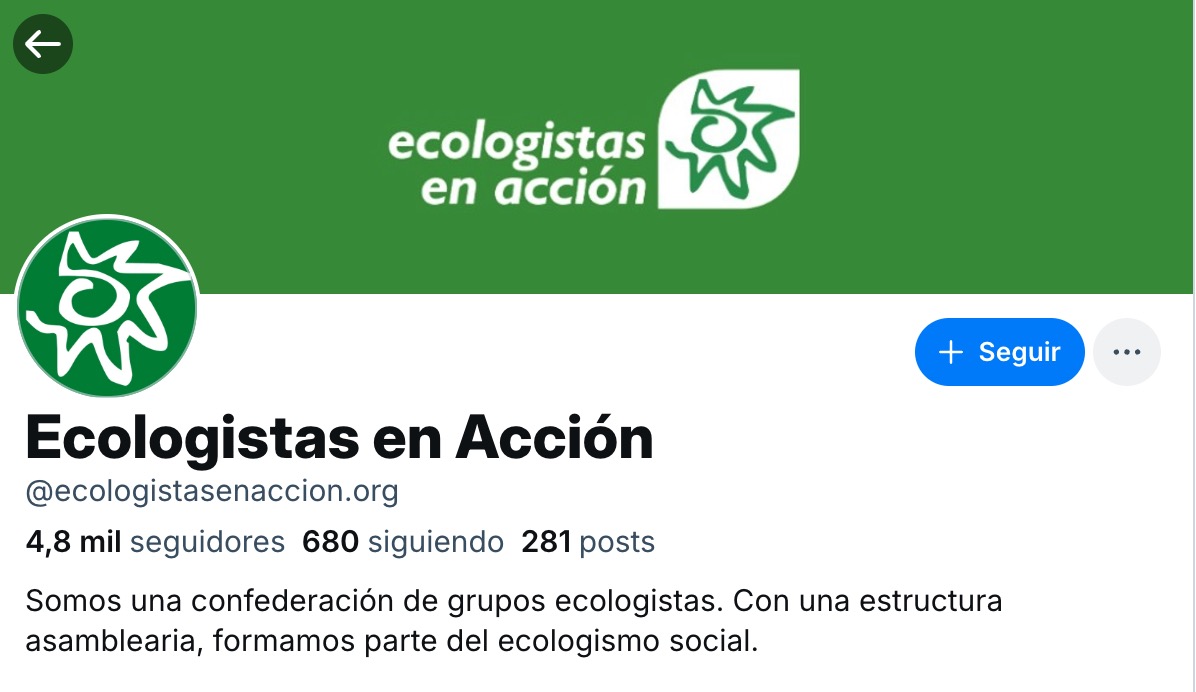Image resolution: width=1196 pixels, height=692 pixels.
Task: Click the 281 posts count
Action: 588,542
